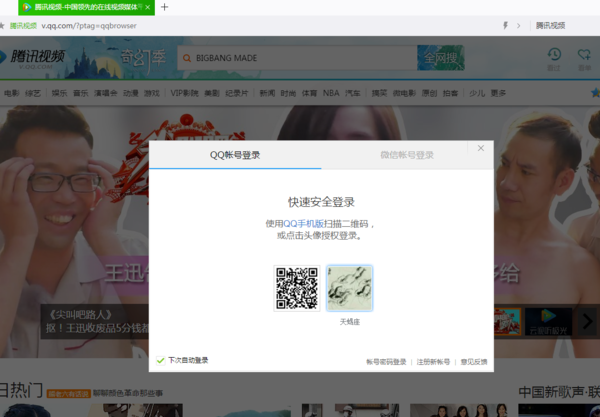The height and width of the screenshot is (417, 600).
Task: Open the watchlist heart icon
Action: click(584, 54)
